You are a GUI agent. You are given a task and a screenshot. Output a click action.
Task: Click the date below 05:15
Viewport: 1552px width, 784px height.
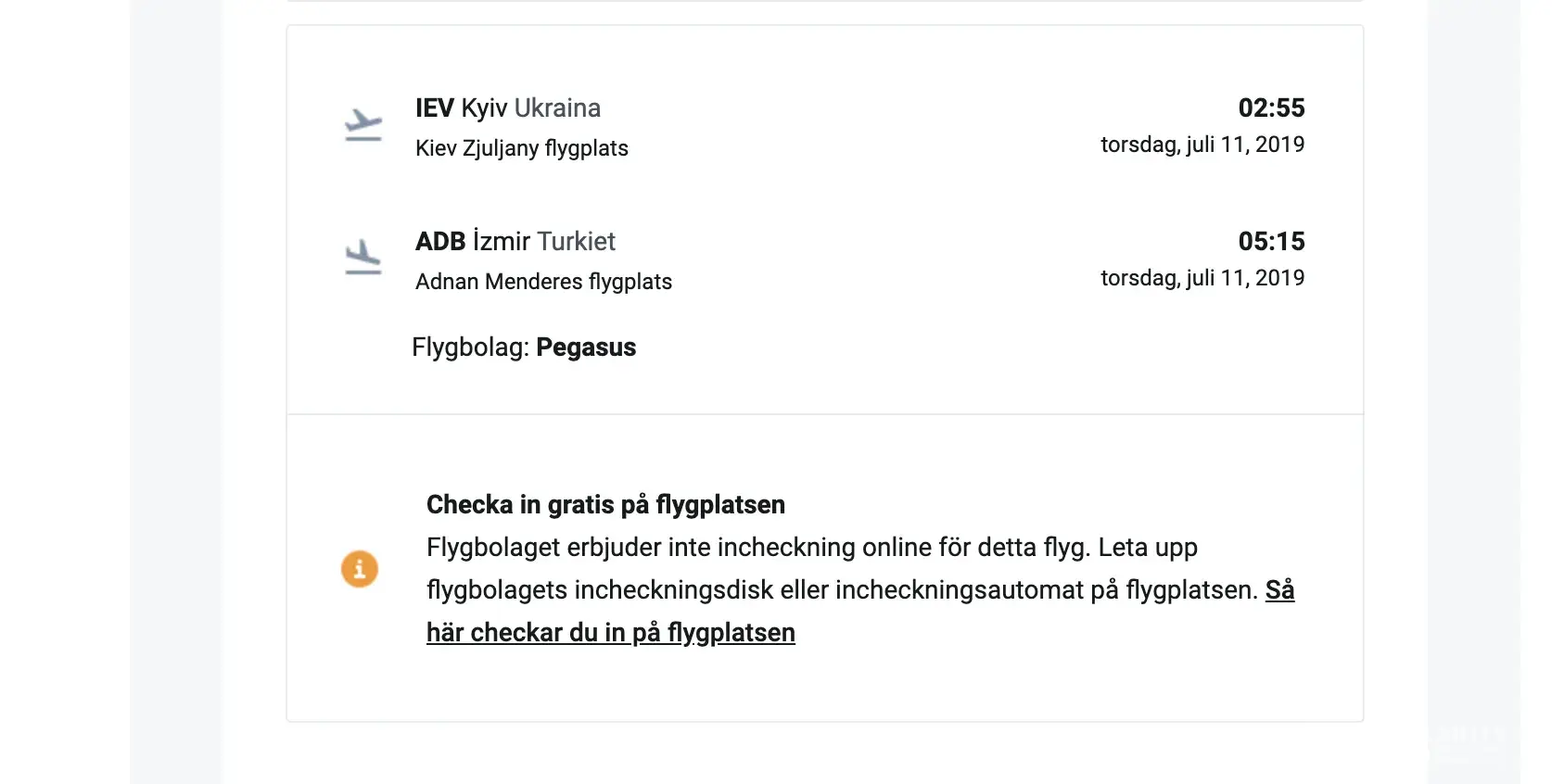coord(1202,278)
